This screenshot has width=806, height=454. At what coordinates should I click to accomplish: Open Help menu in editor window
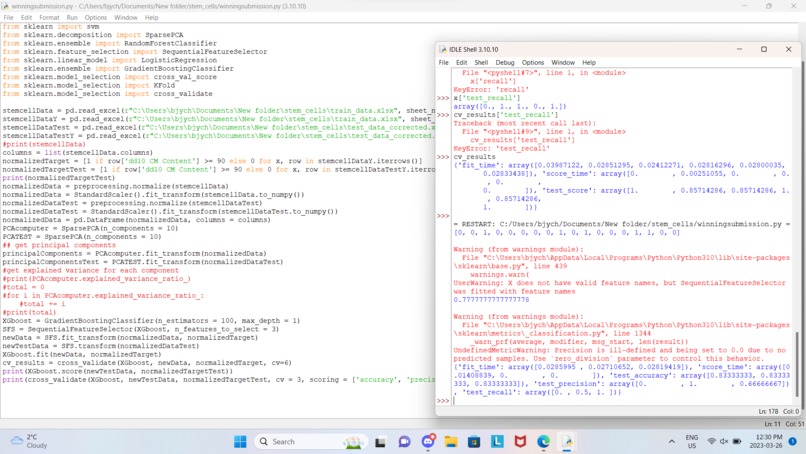(152, 17)
